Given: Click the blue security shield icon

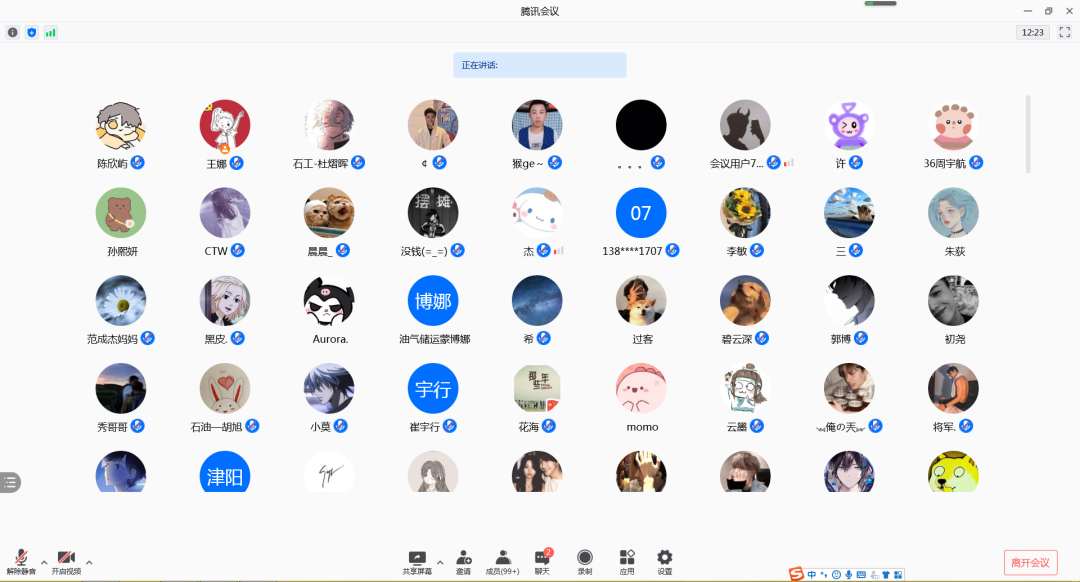Looking at the screenshot, I should coord(31,32).
